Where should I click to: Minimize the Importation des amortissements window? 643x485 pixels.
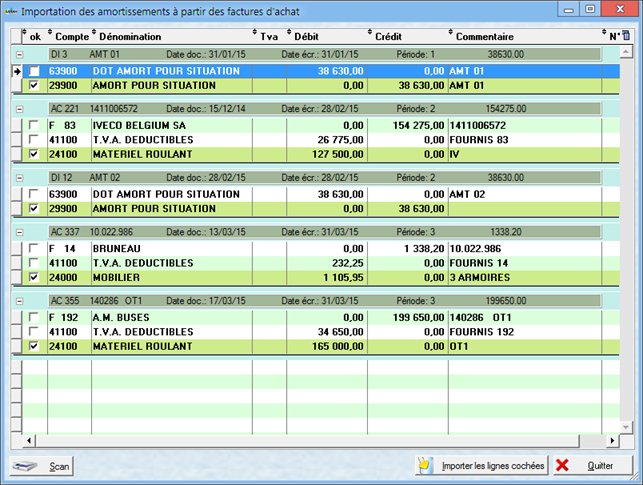click(568, 9)
